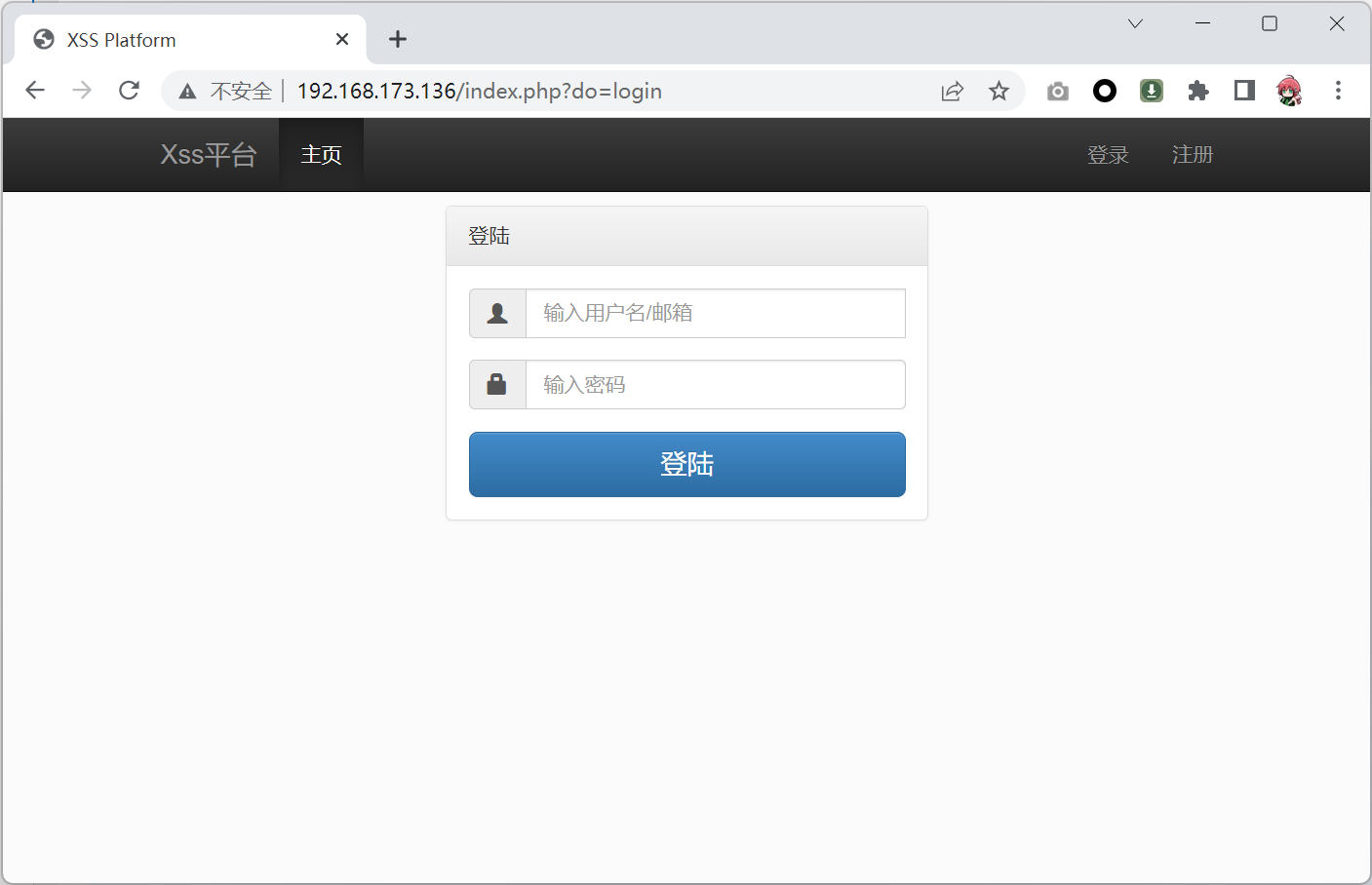Click the browser back arrow
The image size is (1372, 885).
(x=35, y=91)
